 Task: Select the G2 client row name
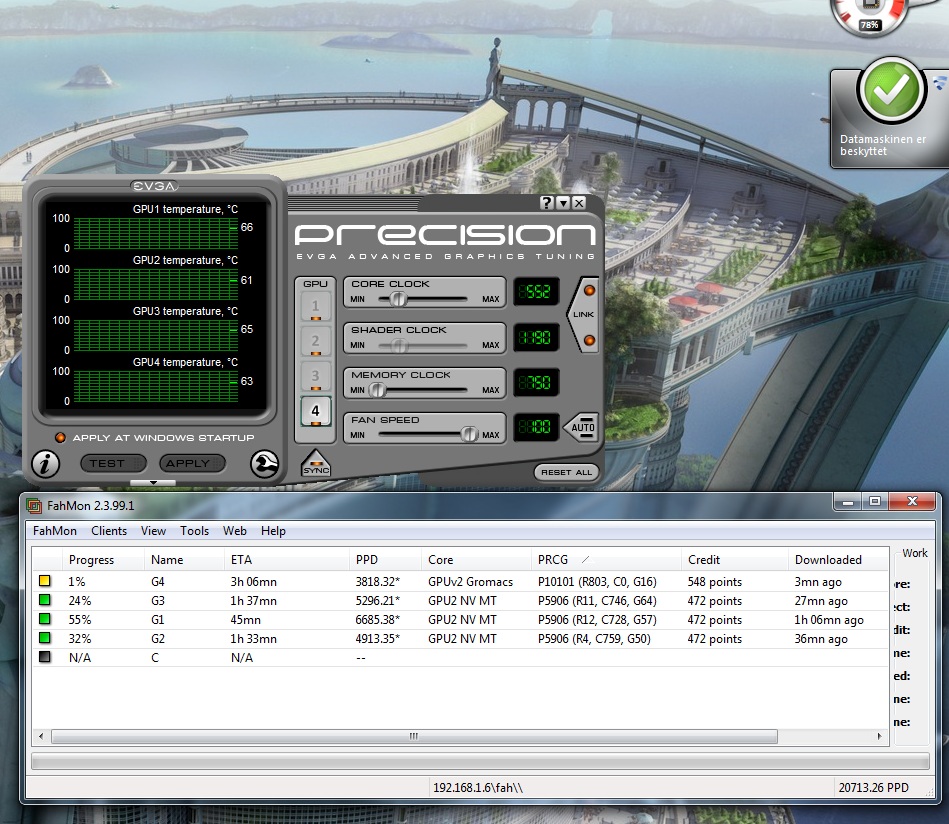[x=158, y=638]
